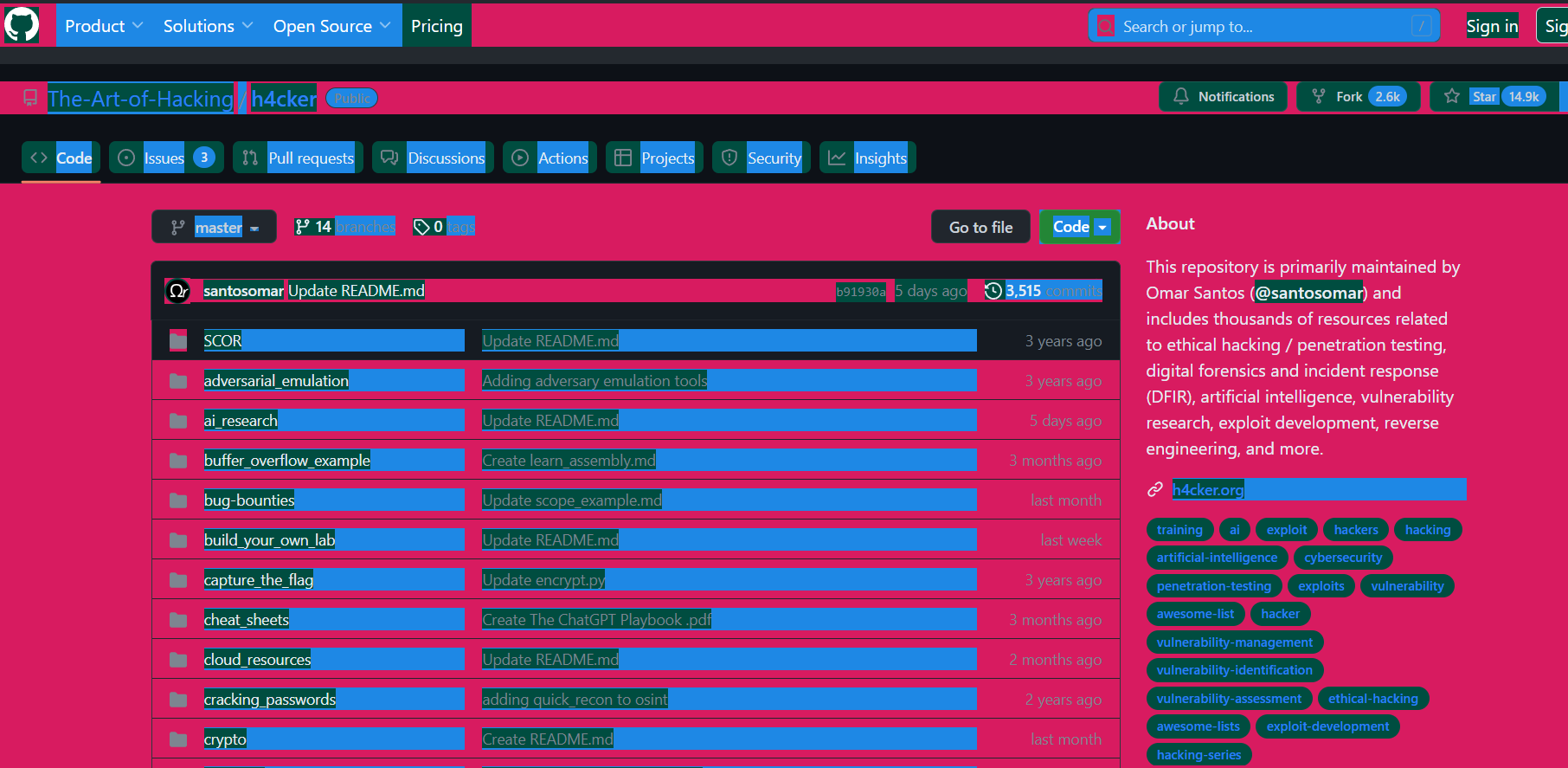Viewport: 1568px width, 768px height.
Task: Select the cybersecurity topic tag
Action: coord(1343,558)
